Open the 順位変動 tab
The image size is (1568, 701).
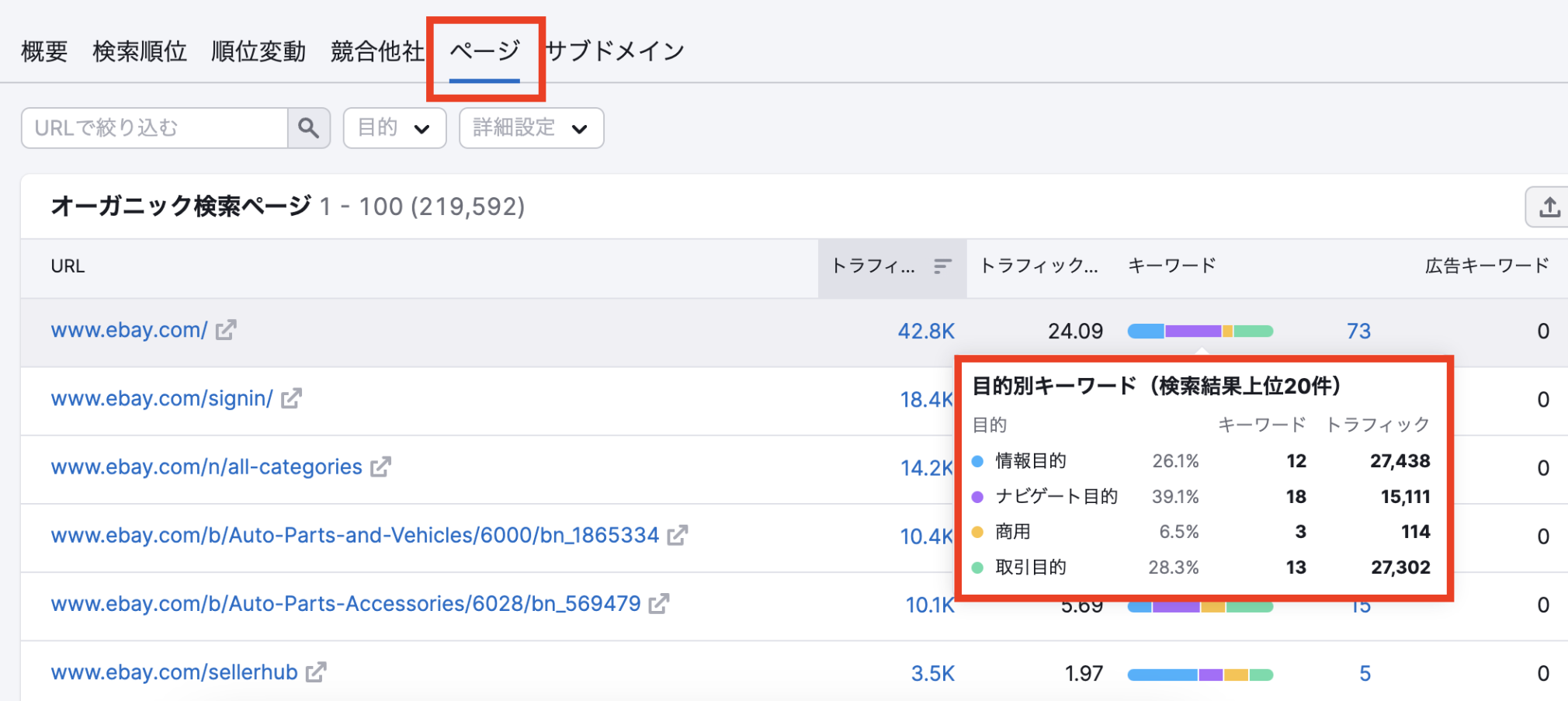coord(258,51)
